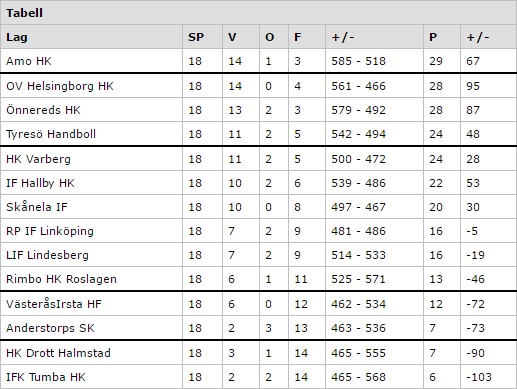
Task: Click the LIF Lindesberg team name
Action: pos(47,255)
